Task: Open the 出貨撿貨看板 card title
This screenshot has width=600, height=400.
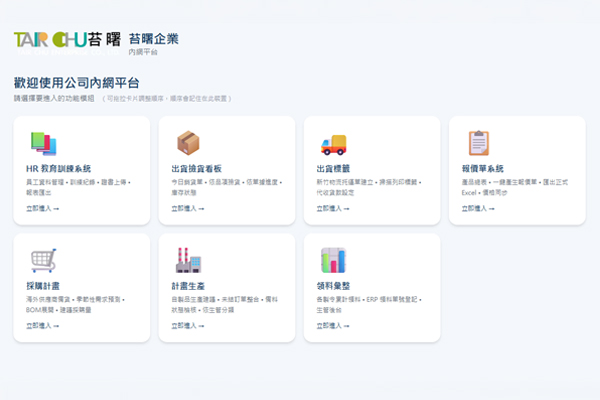Action: pos(197,169)
